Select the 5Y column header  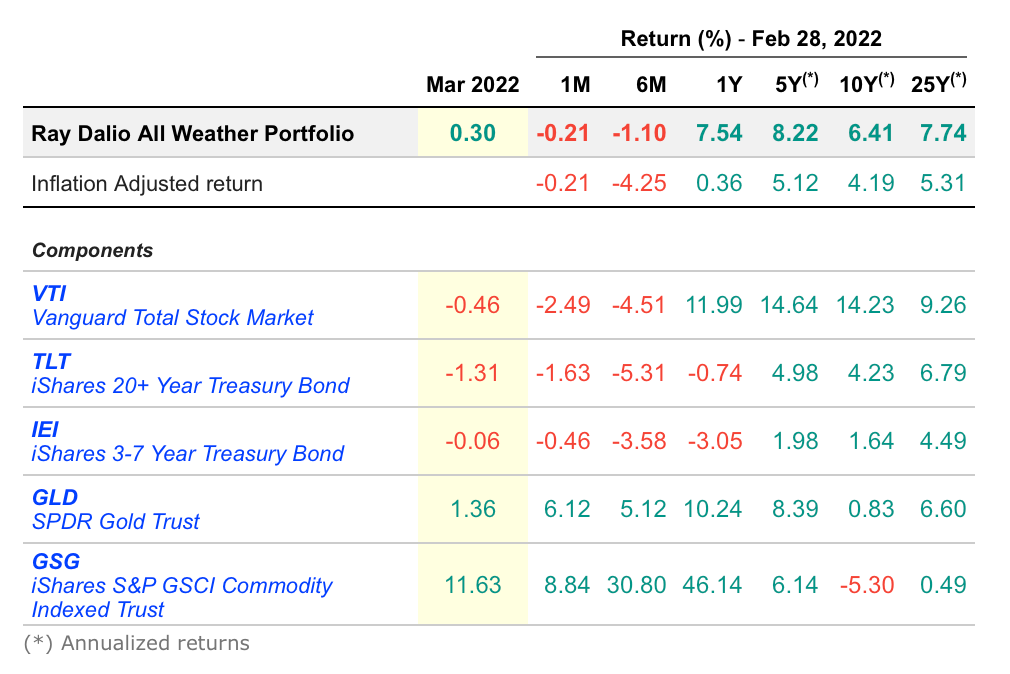click(x=797, y=83)
